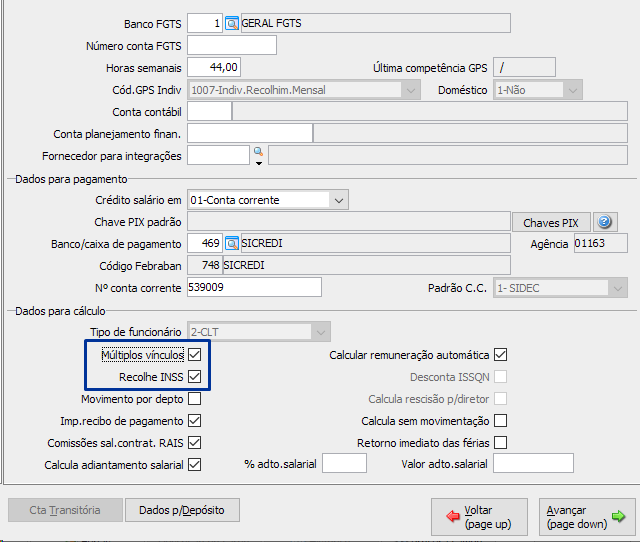The image size is (640, 542).
Task: Toggle Calcular remuneração automática checkbox
Action: pyautogui.click(x=501, y=355)
